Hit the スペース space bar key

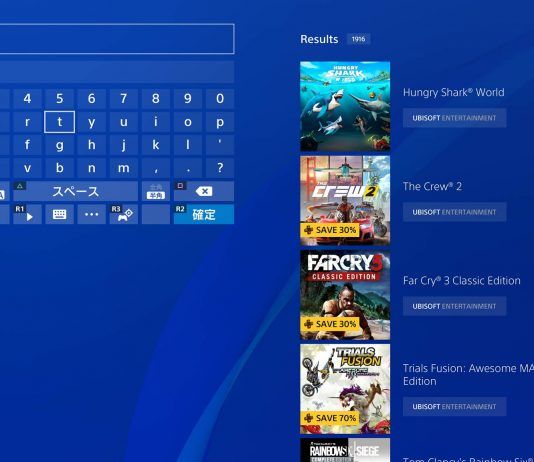coord(76,191)
